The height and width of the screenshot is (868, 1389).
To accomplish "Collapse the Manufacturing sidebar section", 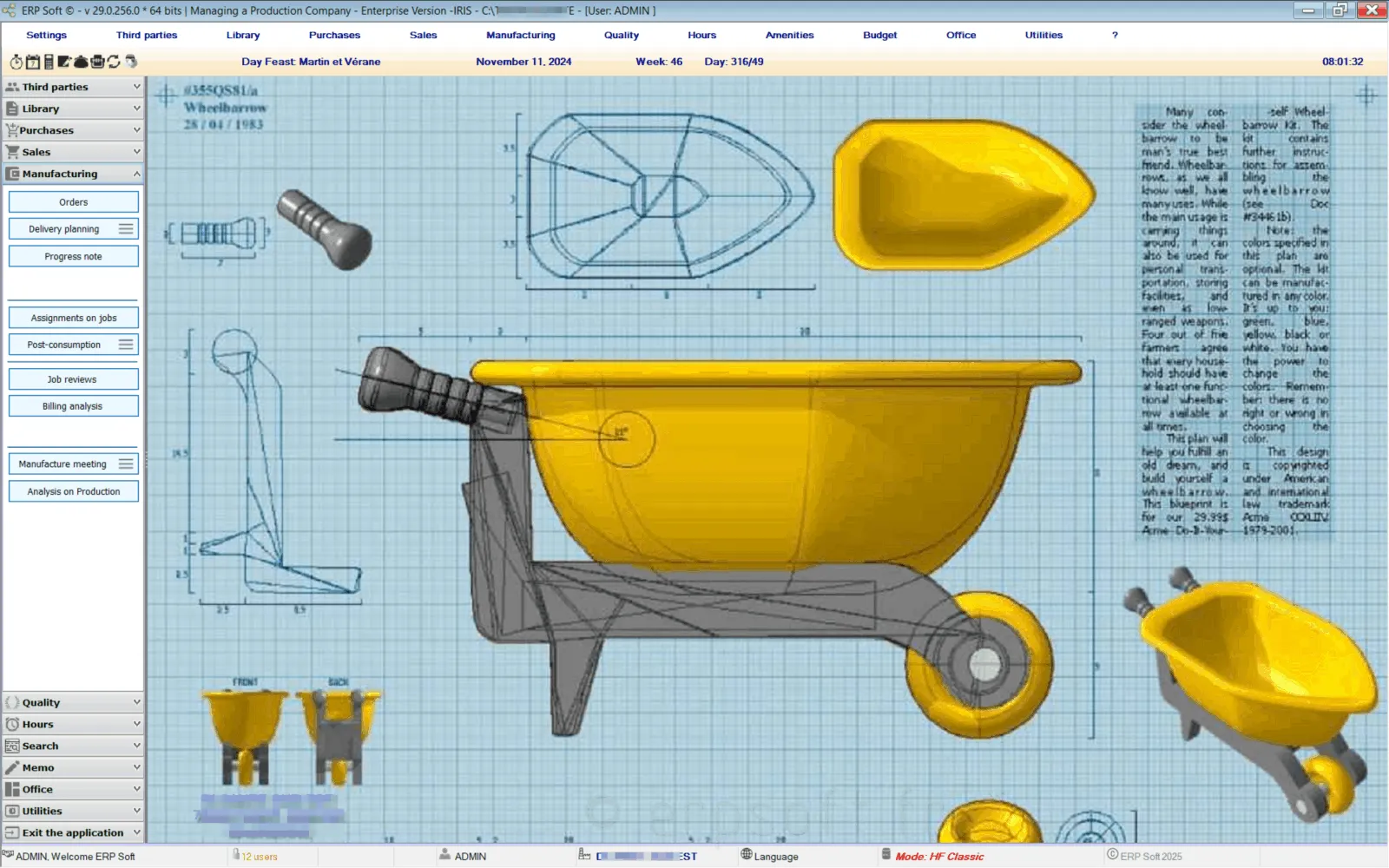I will tap(136, 174).
